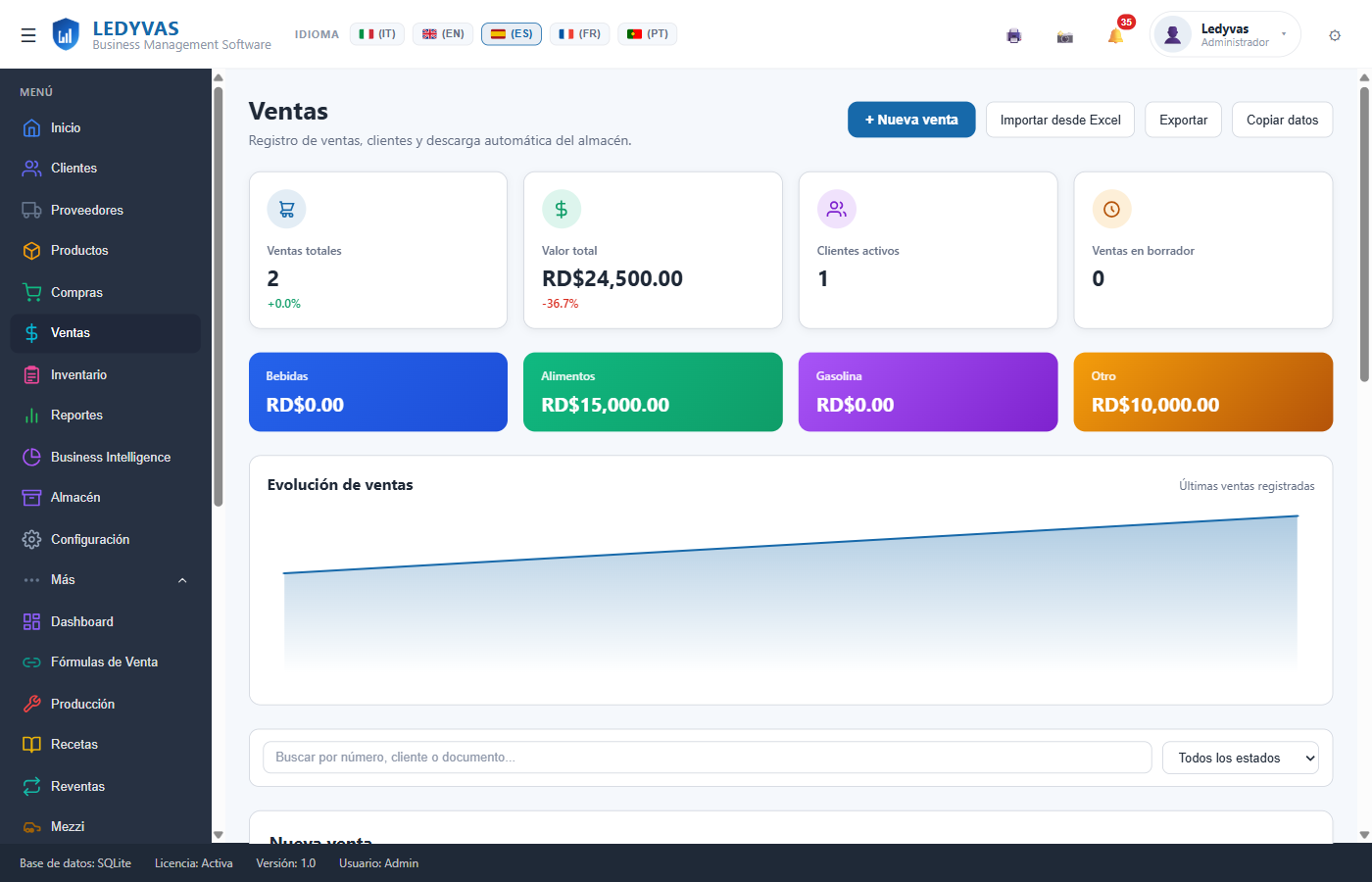Screen dimensions: 1372x882
Task: Open the Ledyvas user dropdown arrow
Action: [1284, 34]
